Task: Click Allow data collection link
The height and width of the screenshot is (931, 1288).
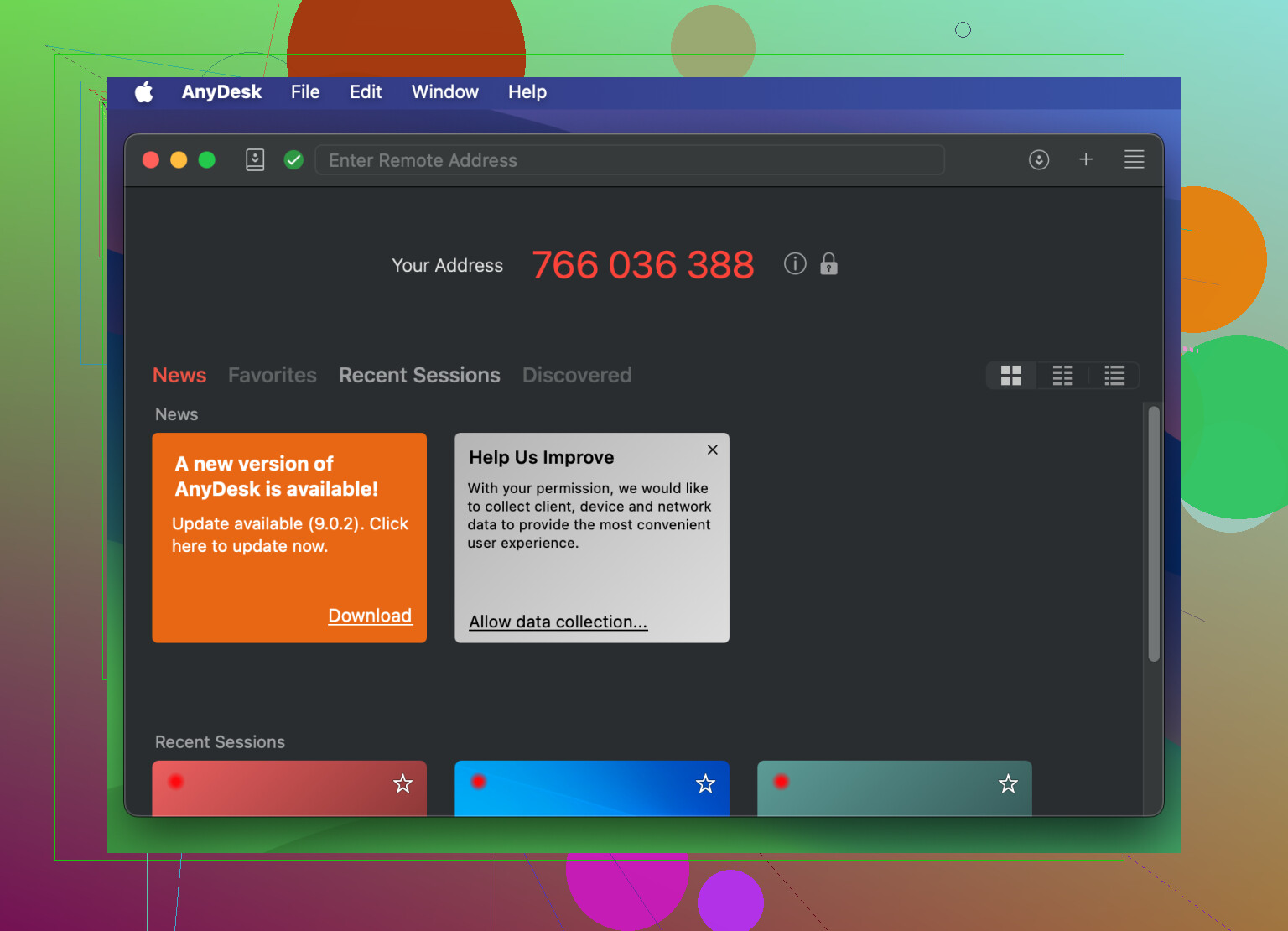Action: click(x=558, y=622)
